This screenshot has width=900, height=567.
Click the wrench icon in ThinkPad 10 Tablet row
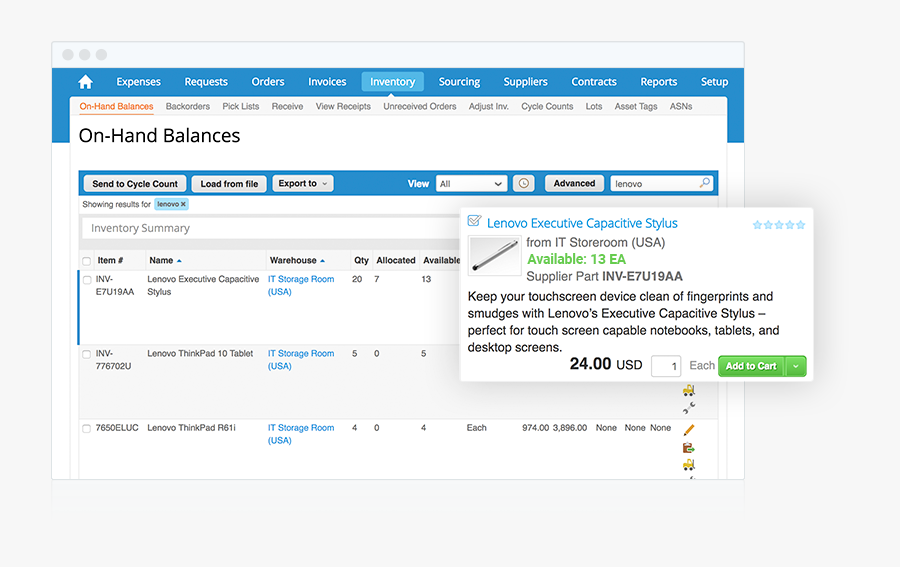click(x=689, y=408)
